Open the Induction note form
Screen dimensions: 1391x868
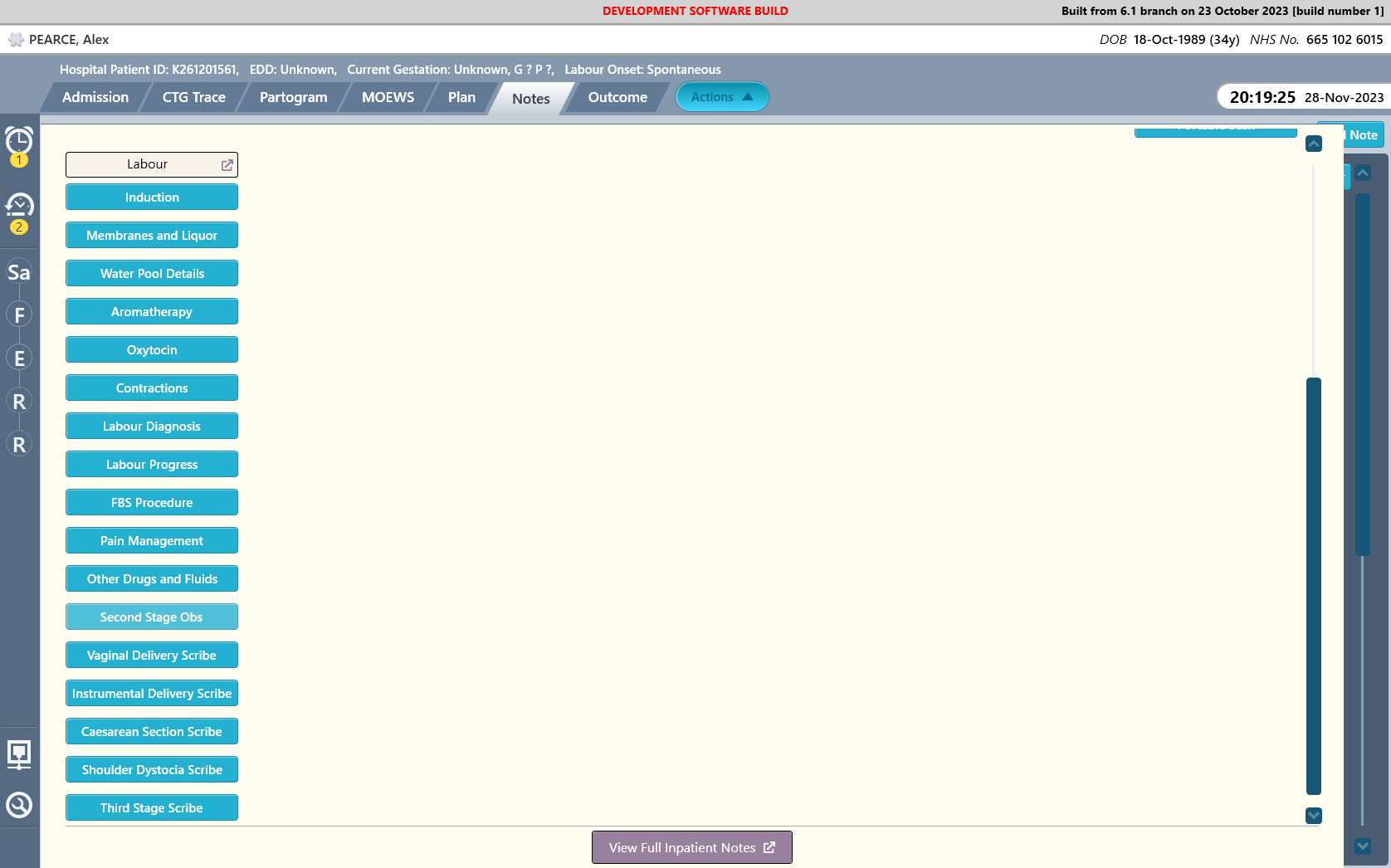(x=152, y=197)
